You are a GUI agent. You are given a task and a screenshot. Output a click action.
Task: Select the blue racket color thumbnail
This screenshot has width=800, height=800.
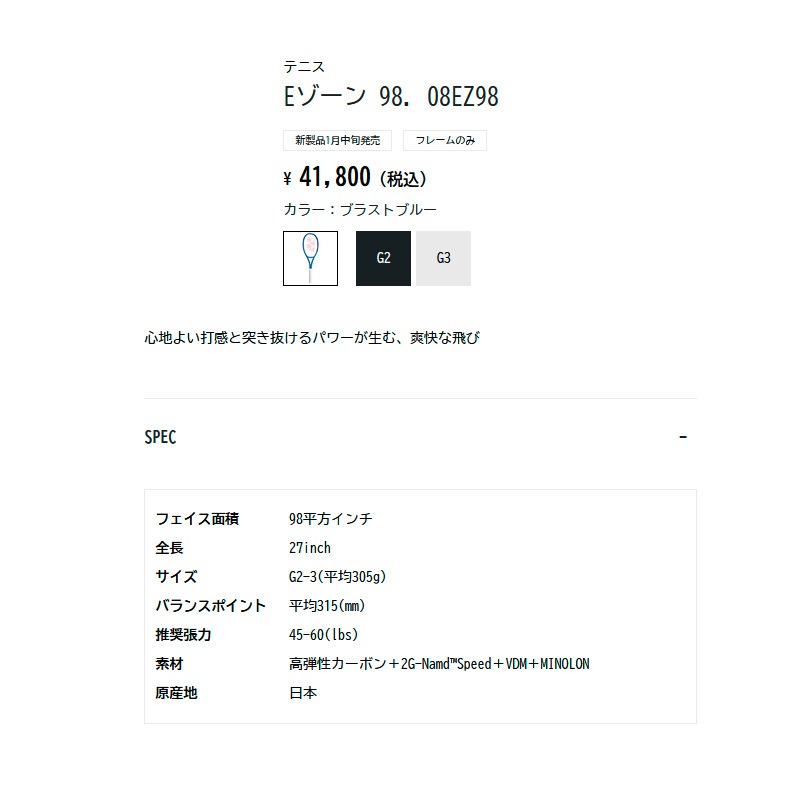click(x=310, y=258)
